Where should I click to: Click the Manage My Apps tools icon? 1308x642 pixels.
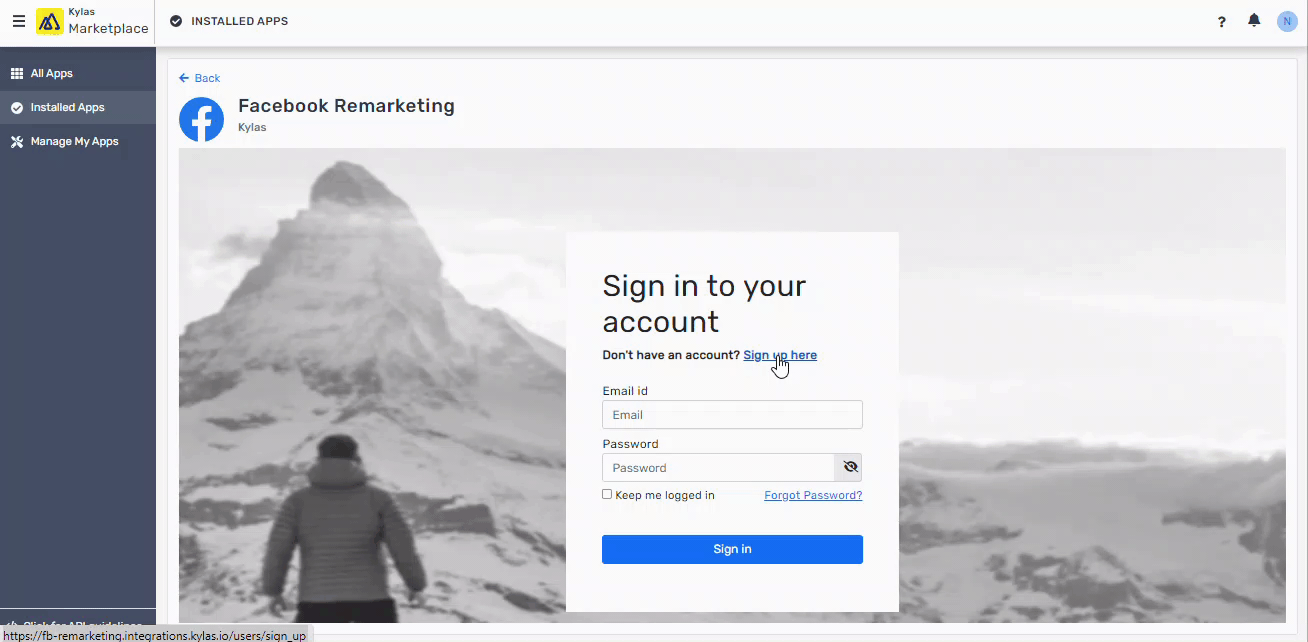pos(17,141)
